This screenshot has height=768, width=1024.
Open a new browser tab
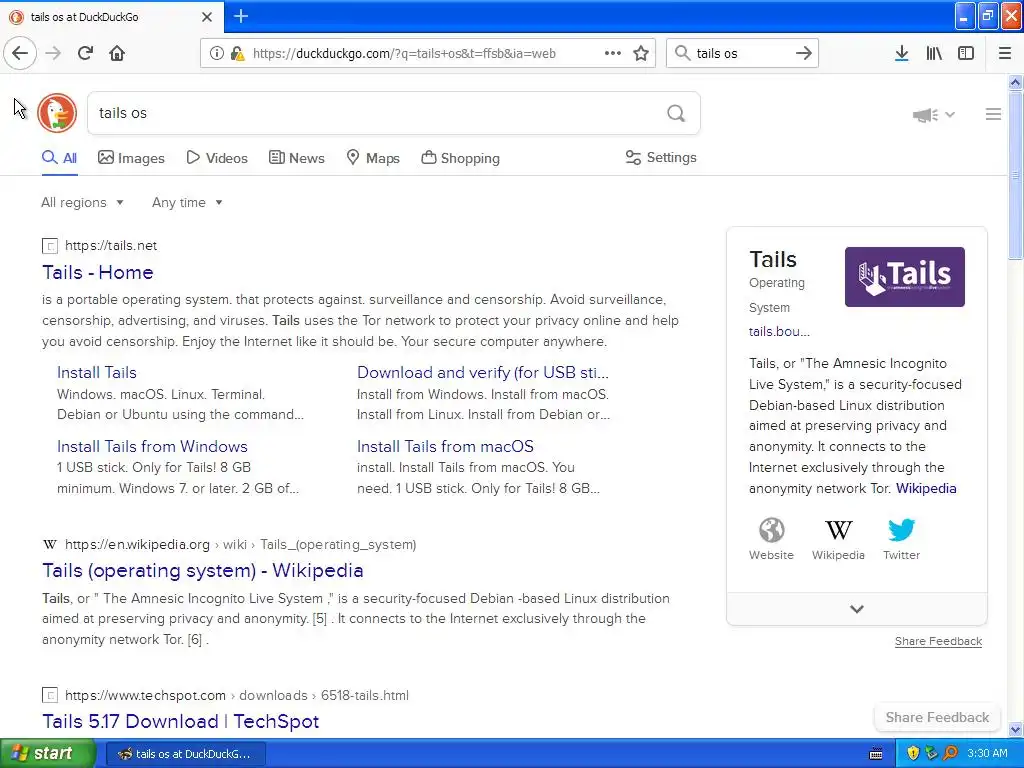click(x=240, y=16)
